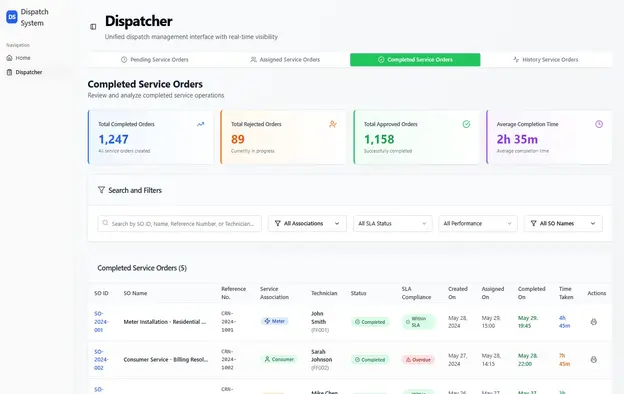Click the 7h 45m time taken value
The height and width of the screenshot is (394, 624).
pyautogui.click(x=564, y=359)
